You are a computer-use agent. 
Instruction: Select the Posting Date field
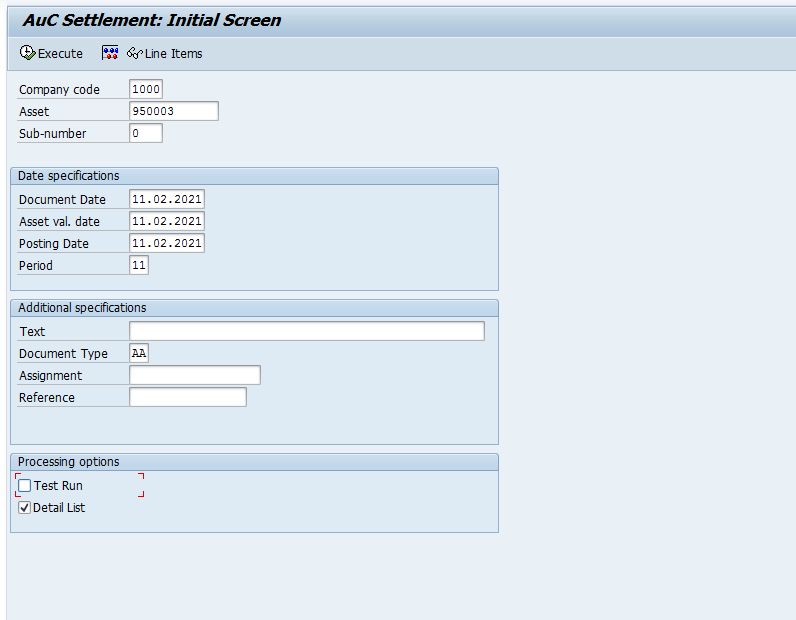pos(167,243)
